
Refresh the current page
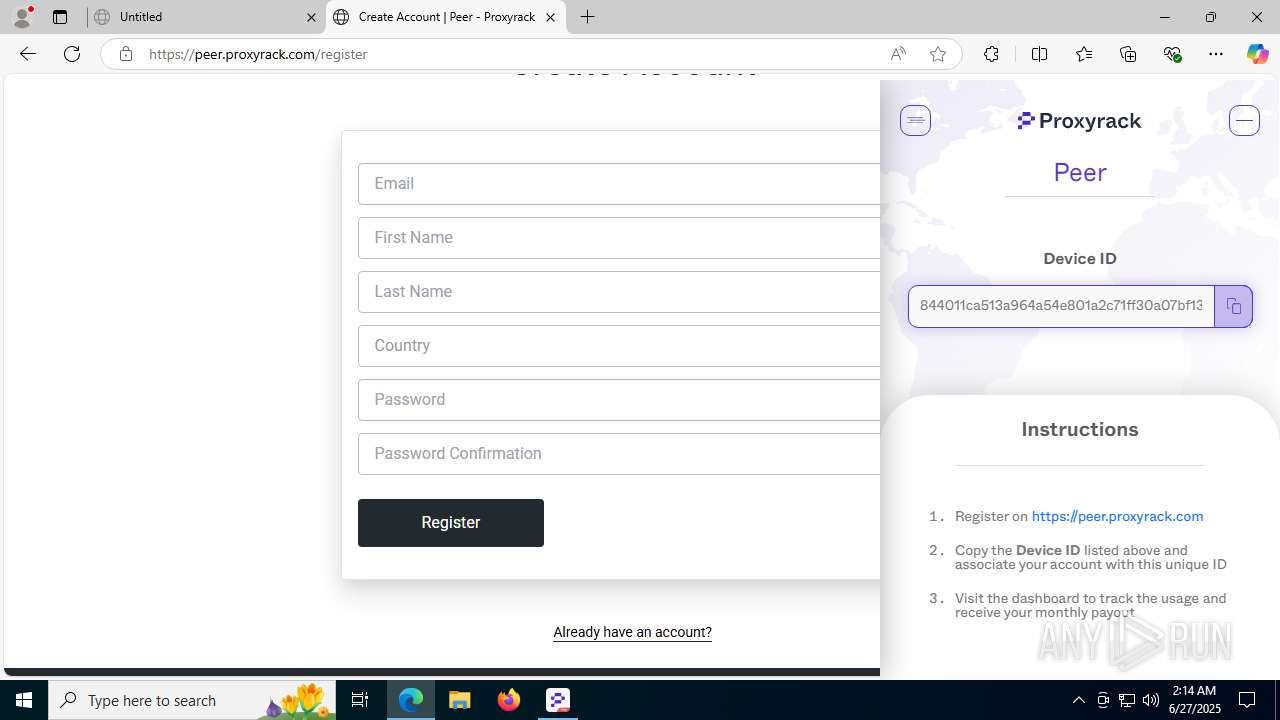click(72, 54)
